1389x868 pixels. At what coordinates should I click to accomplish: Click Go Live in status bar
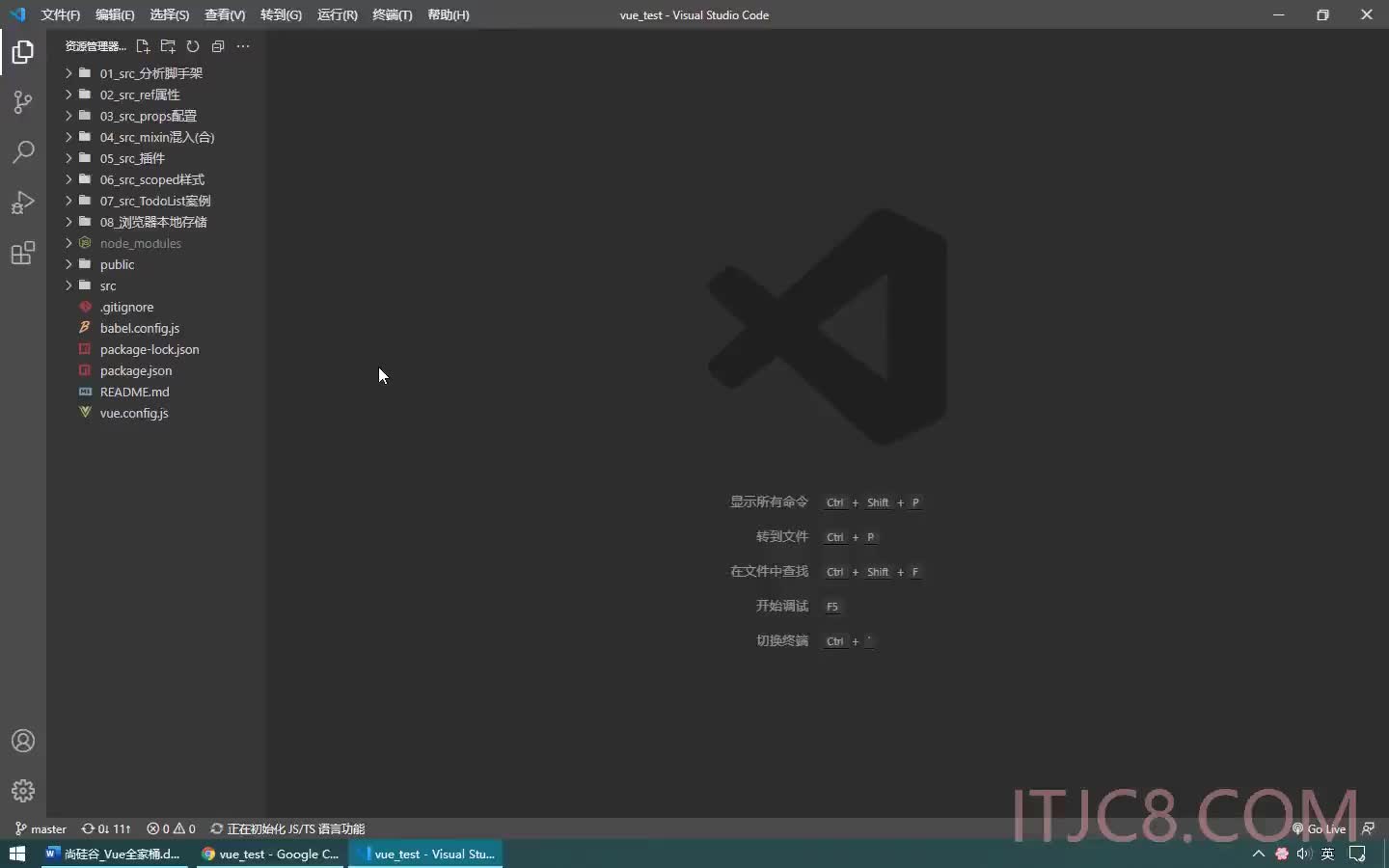pos(1319,828)
